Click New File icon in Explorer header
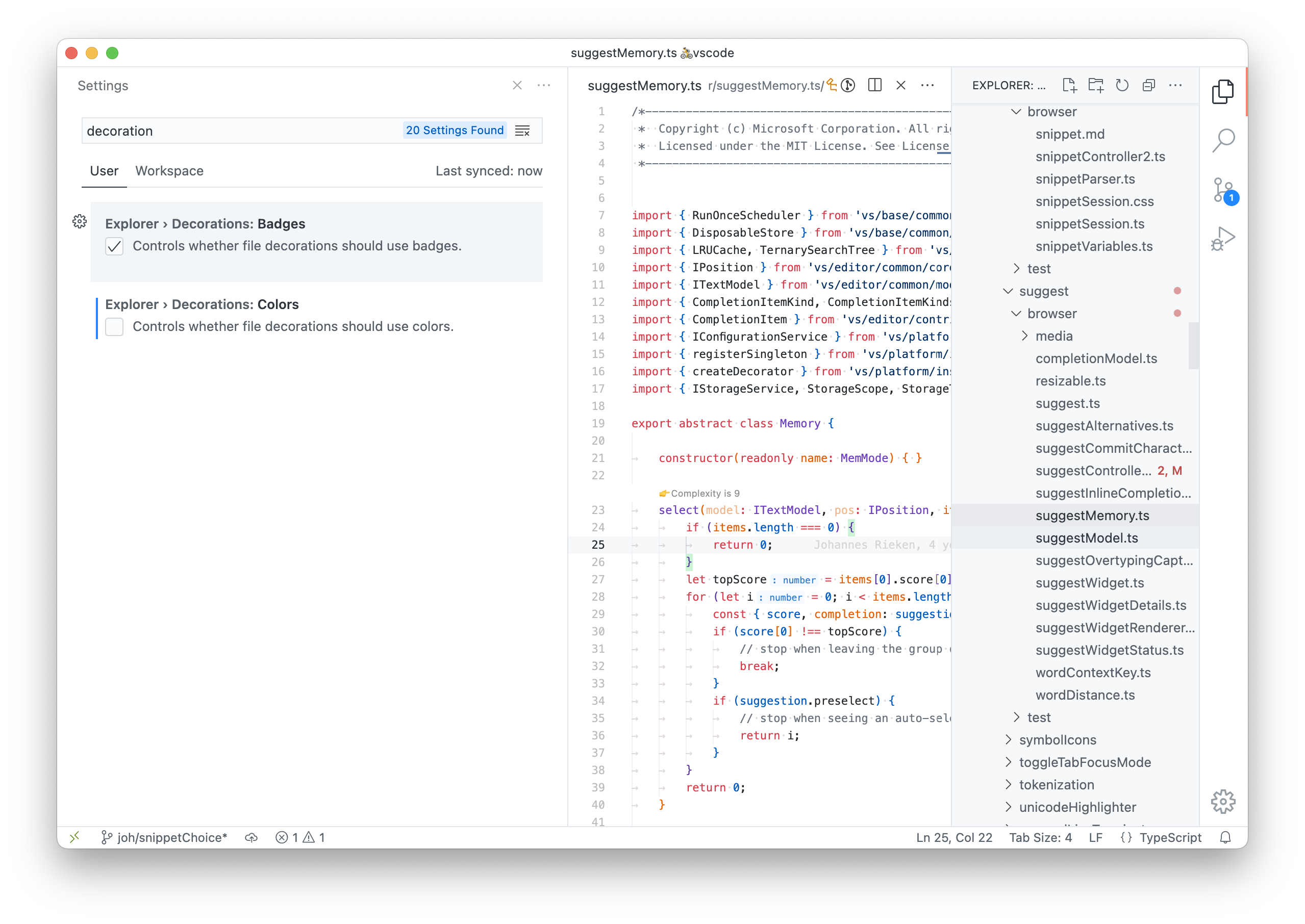Viewport: 1305px width, 924px height. pyautogui.click(x=1069, y=85)
